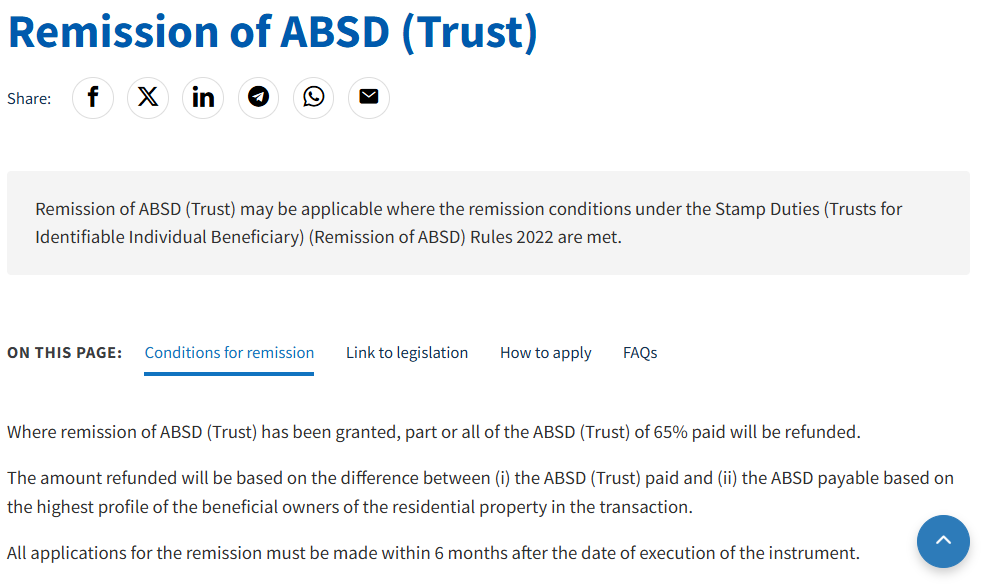This screenshot has height=587, width=991.
Task: Go to the How to apply section
Action: pyautogui.click(x=545, y=353)
